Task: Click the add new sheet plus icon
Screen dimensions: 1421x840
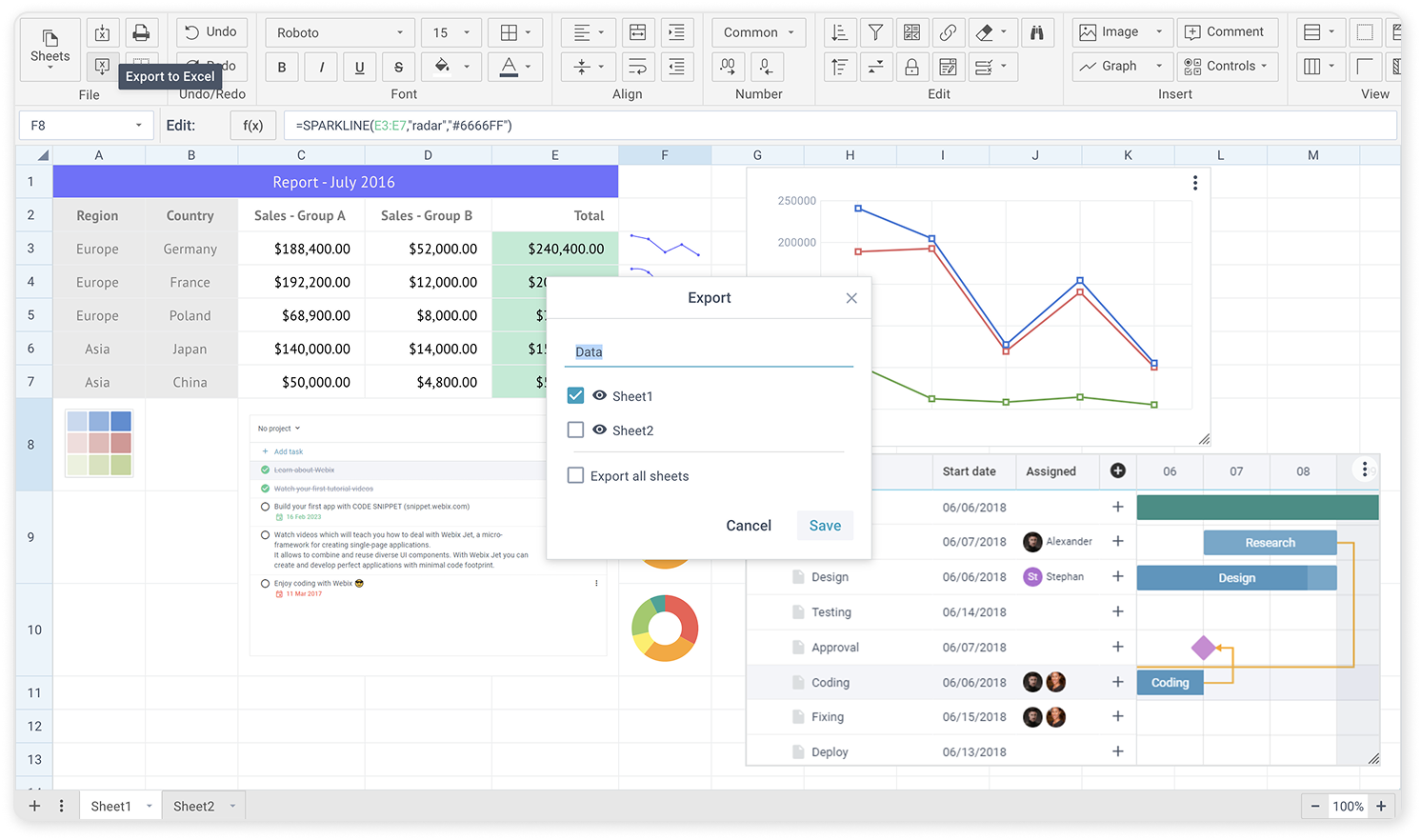Action: point(34,806)
